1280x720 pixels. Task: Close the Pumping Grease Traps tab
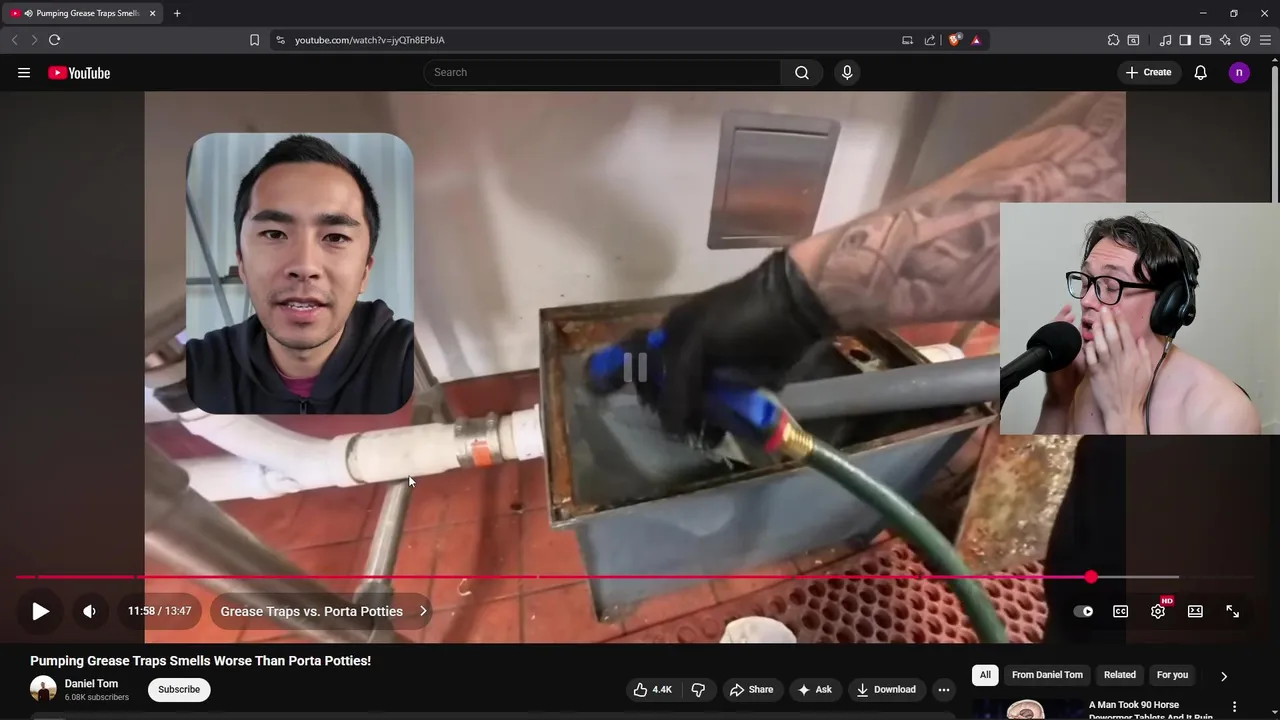click(153, 13)
